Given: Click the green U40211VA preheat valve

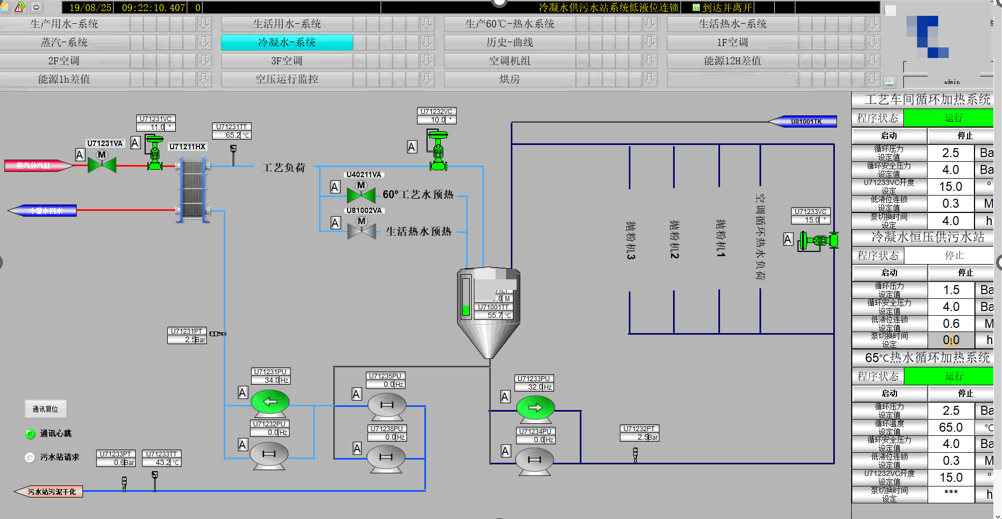Looking at the screenshot, I should point(361,191).
